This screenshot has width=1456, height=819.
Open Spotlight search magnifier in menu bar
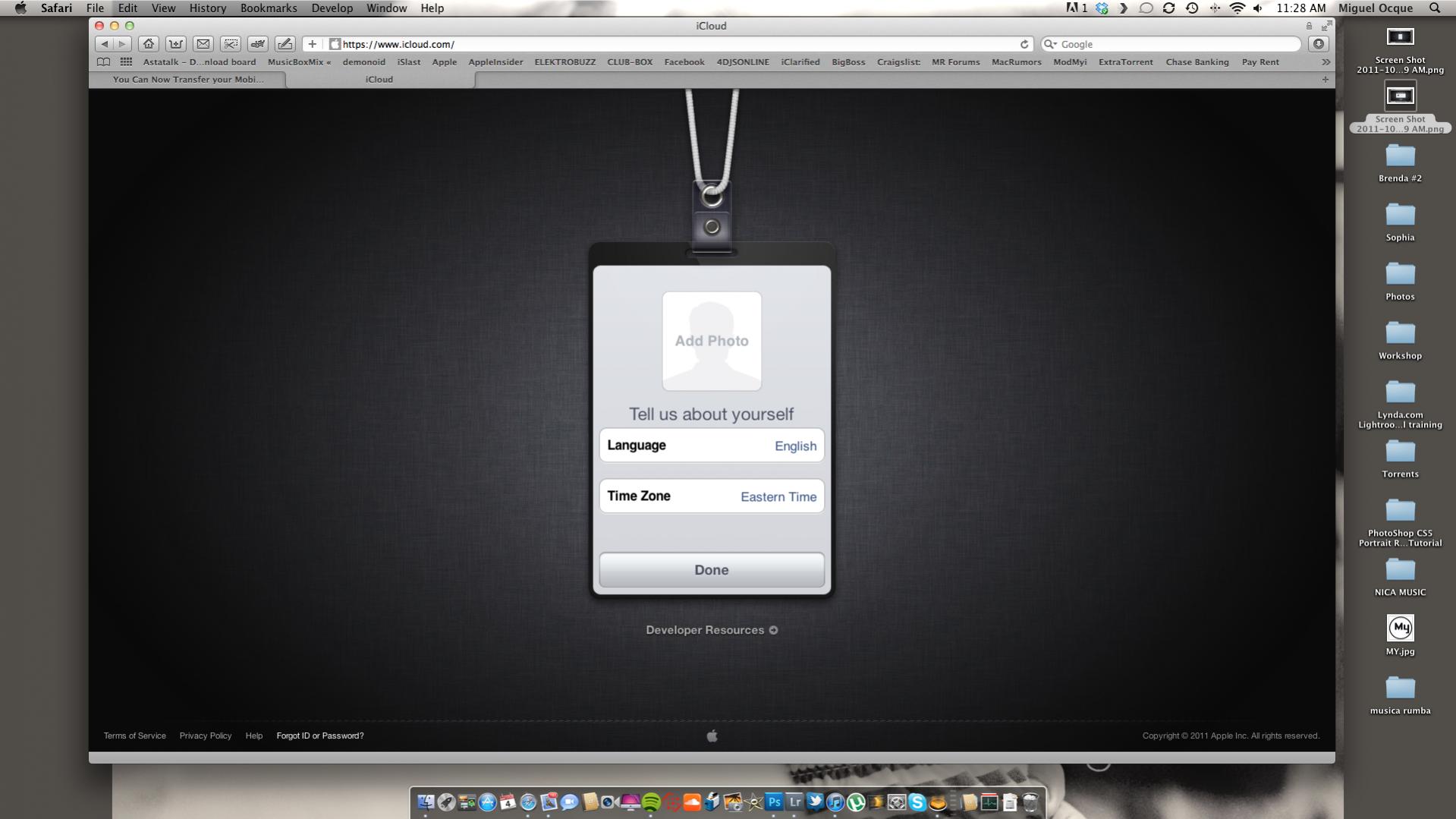coord(1434,8)
